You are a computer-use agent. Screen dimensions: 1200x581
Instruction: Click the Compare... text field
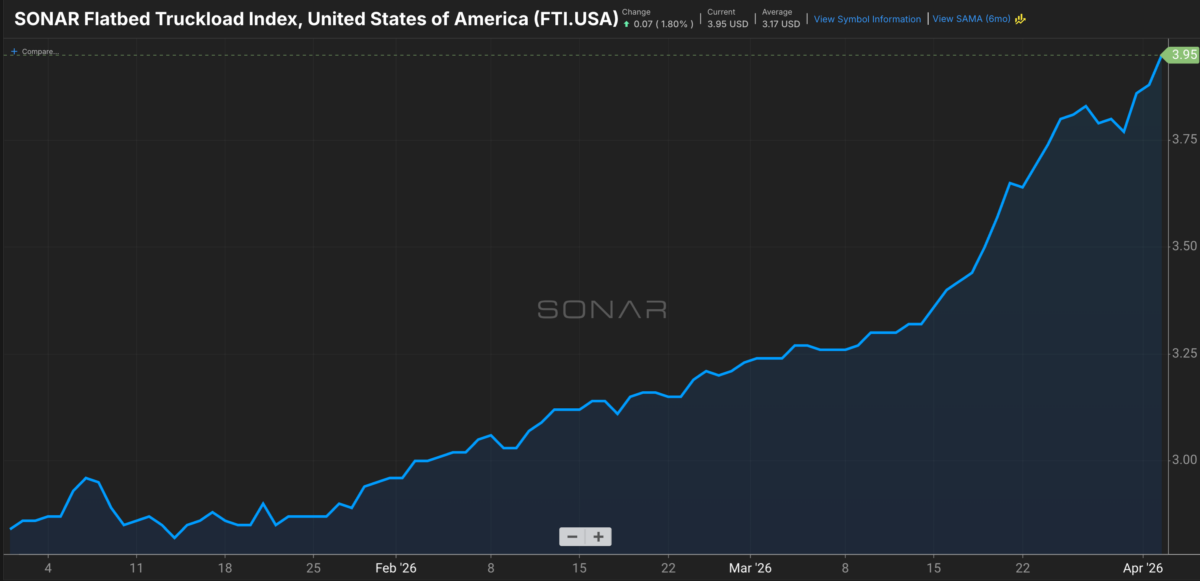pos(38,51)
